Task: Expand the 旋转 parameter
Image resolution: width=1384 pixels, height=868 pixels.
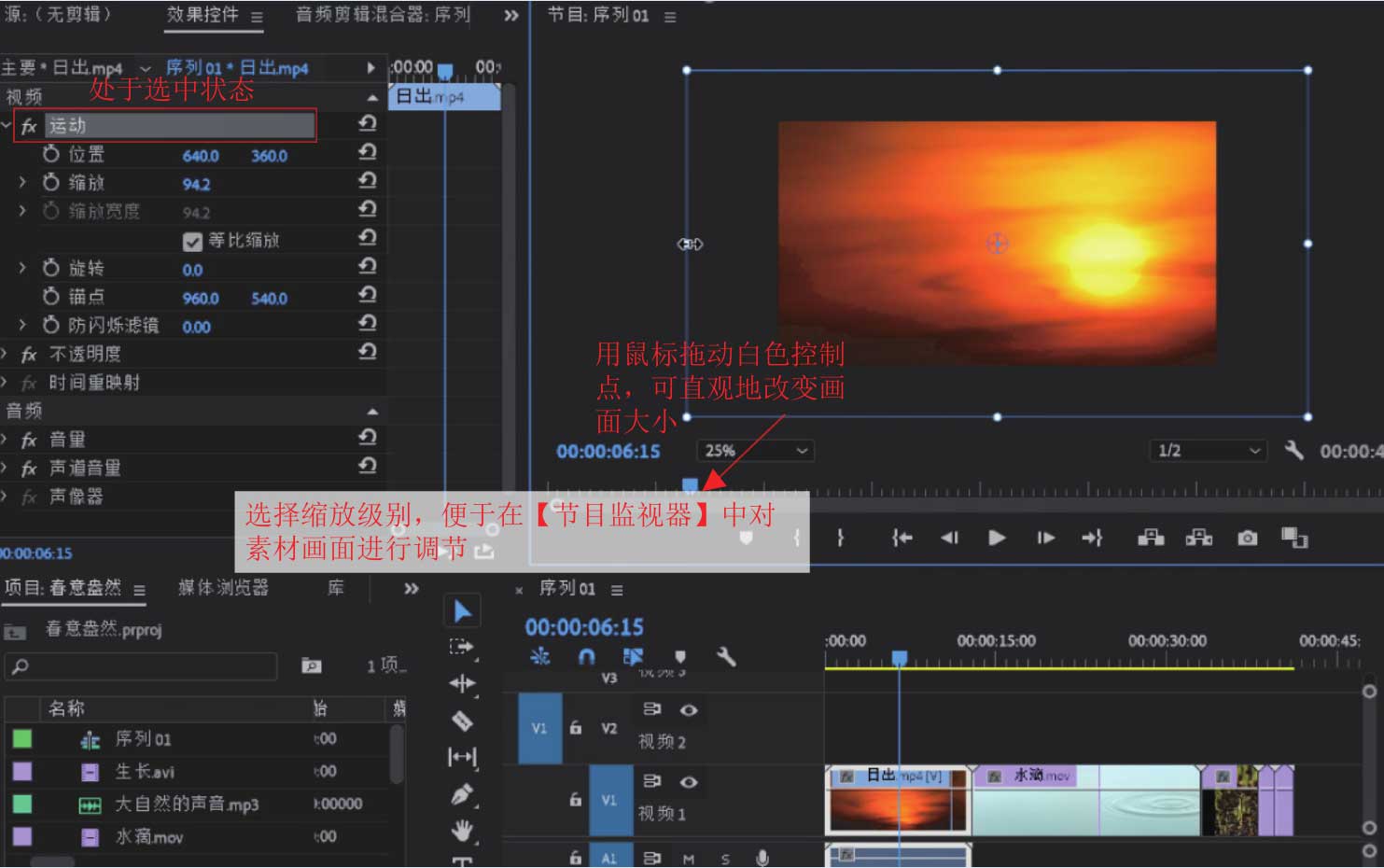Action: tap(22, 268)
